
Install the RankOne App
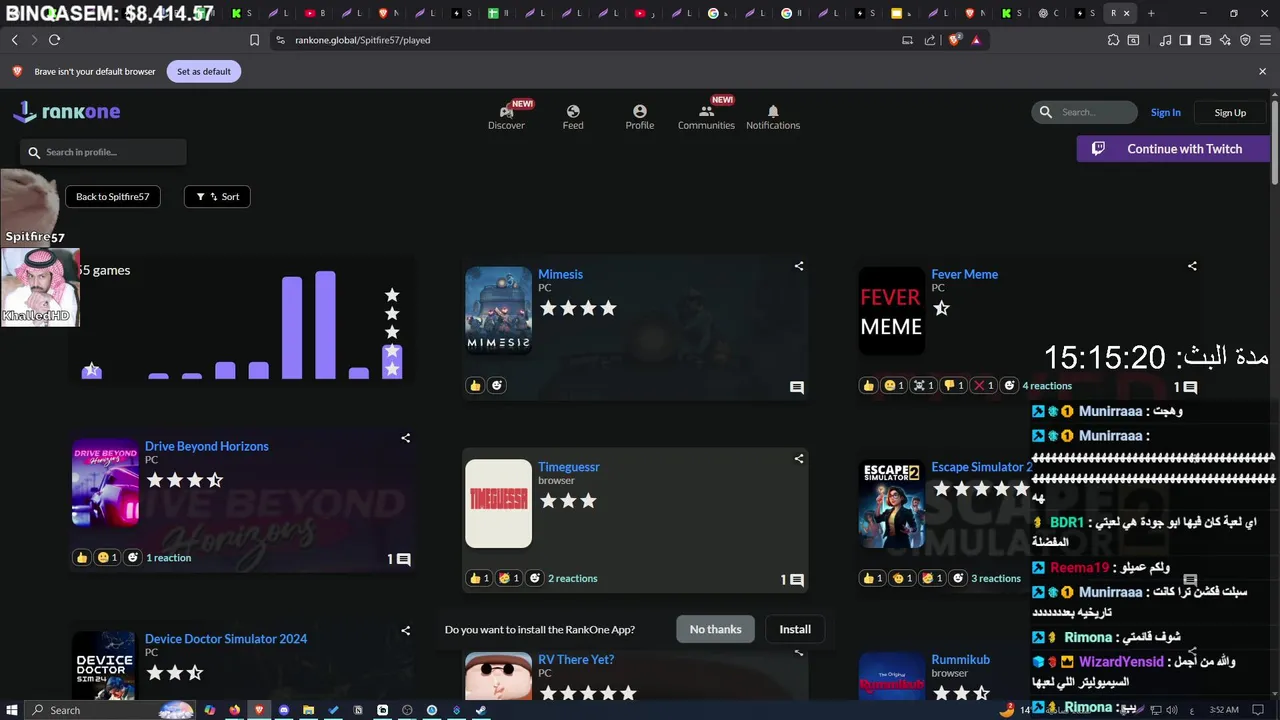click(795, 629)
